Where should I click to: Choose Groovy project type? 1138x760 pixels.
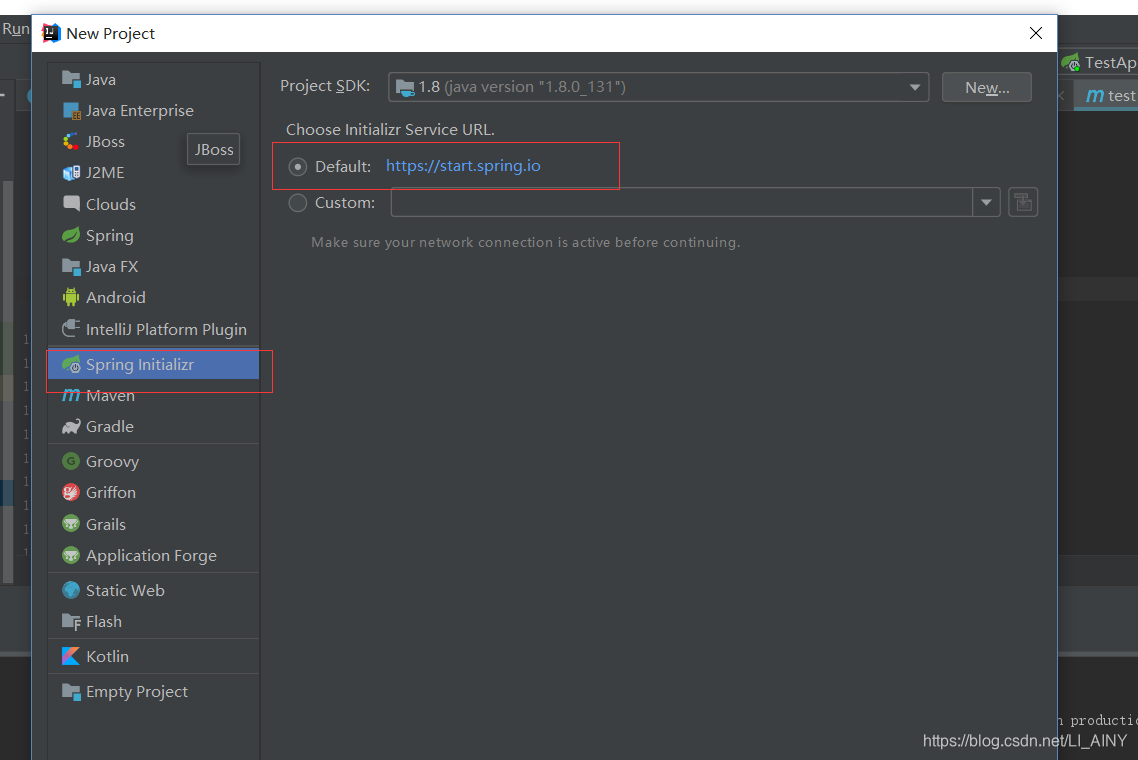(153, 462)
